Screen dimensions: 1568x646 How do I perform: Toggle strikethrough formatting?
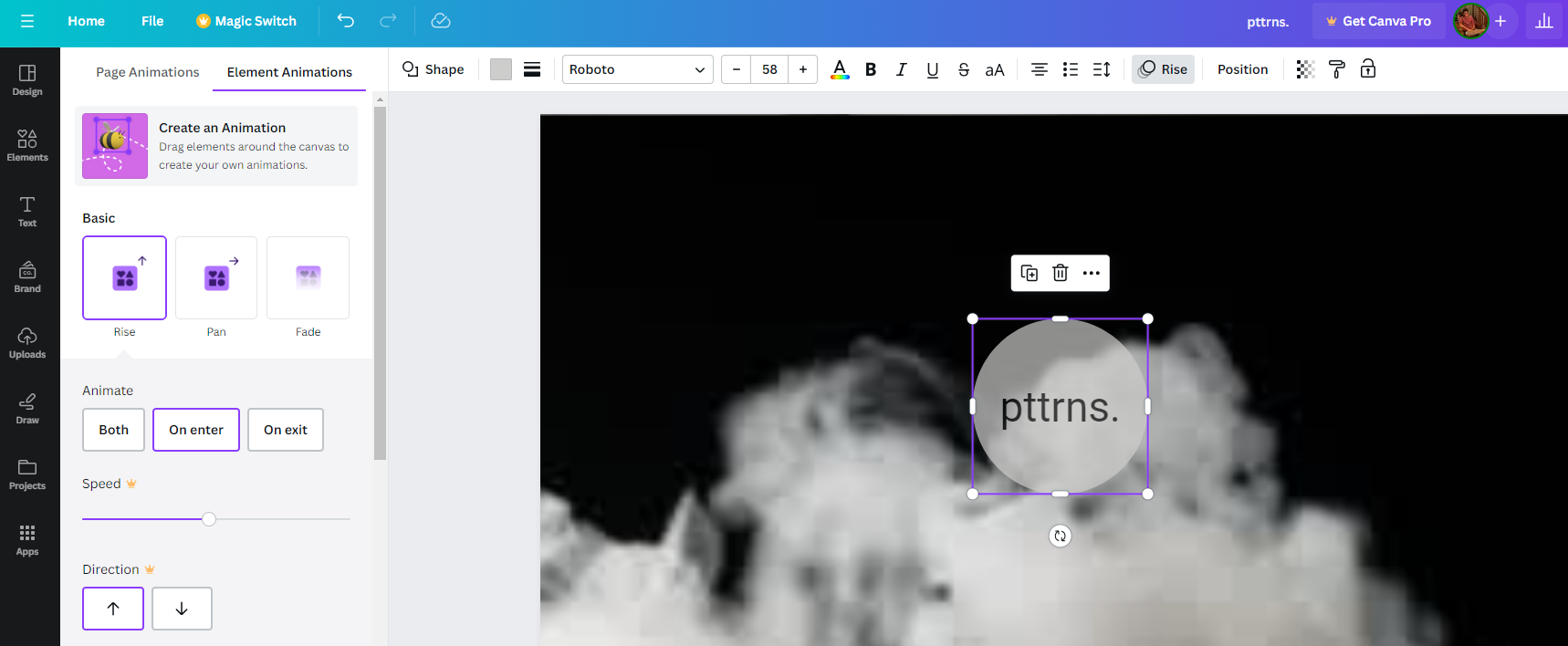[x=964, y=69]
